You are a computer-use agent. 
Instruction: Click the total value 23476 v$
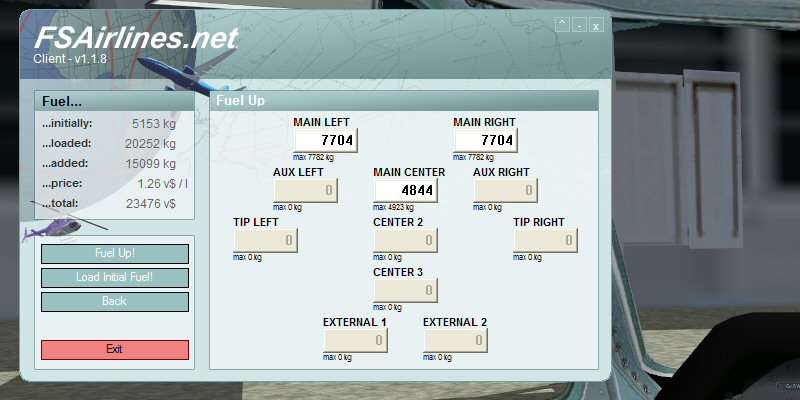click(151, 204)
